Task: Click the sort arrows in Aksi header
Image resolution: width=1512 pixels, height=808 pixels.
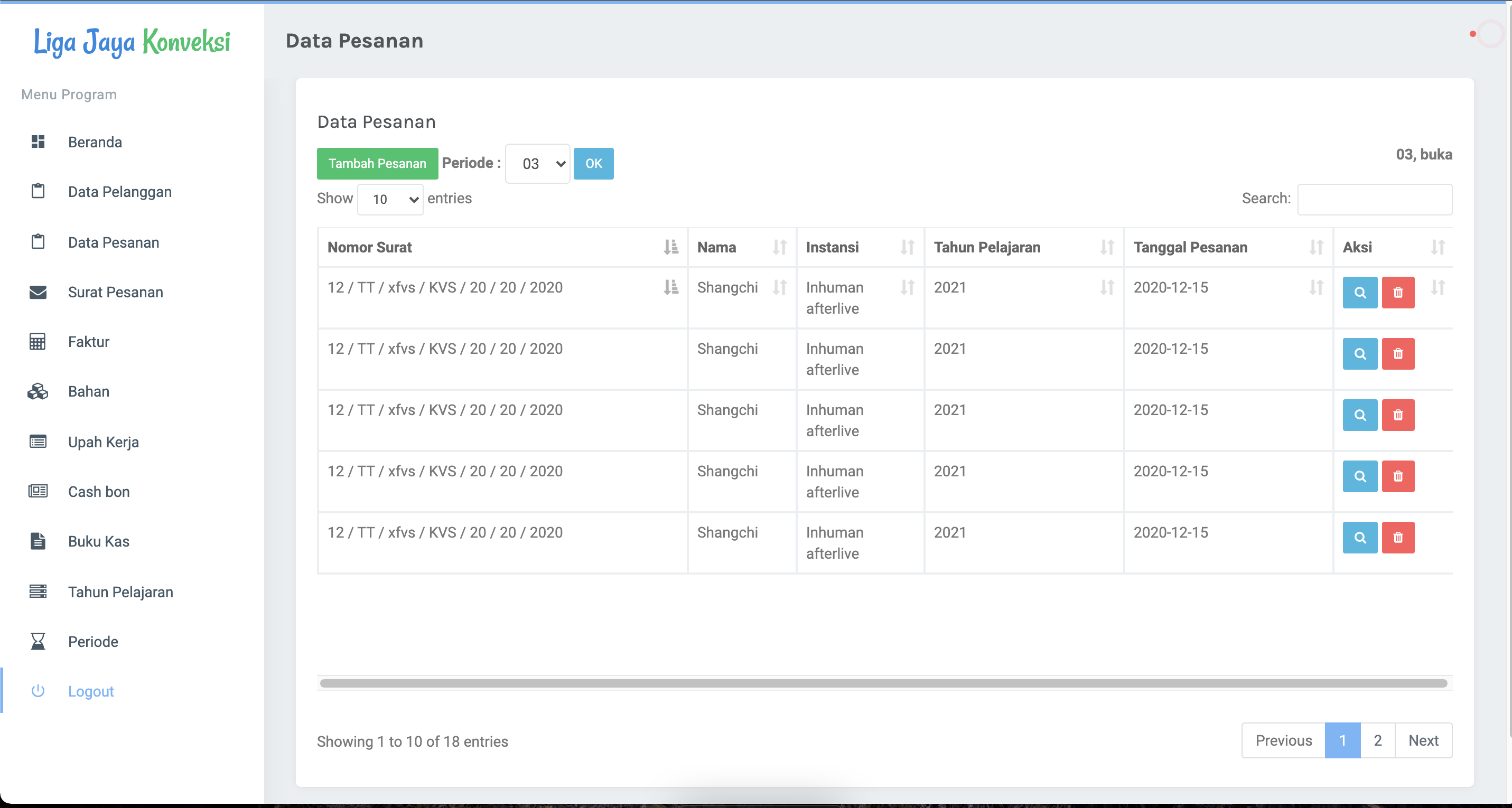Action: coord(1438,247)
